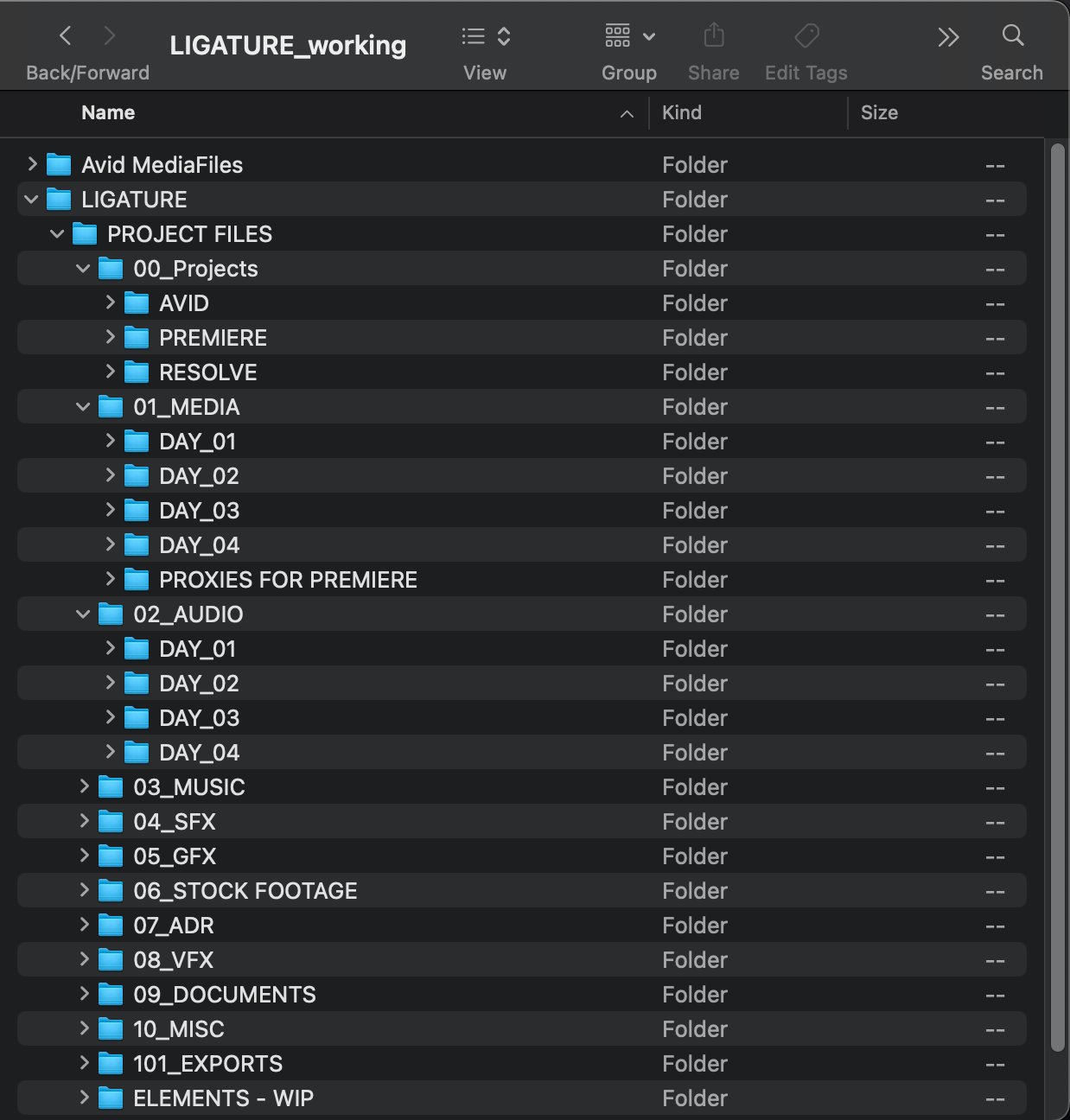Select DAY_04 under 02_AUDIO
Viewport: 1070px width, 1120px height.
[521, 752]
